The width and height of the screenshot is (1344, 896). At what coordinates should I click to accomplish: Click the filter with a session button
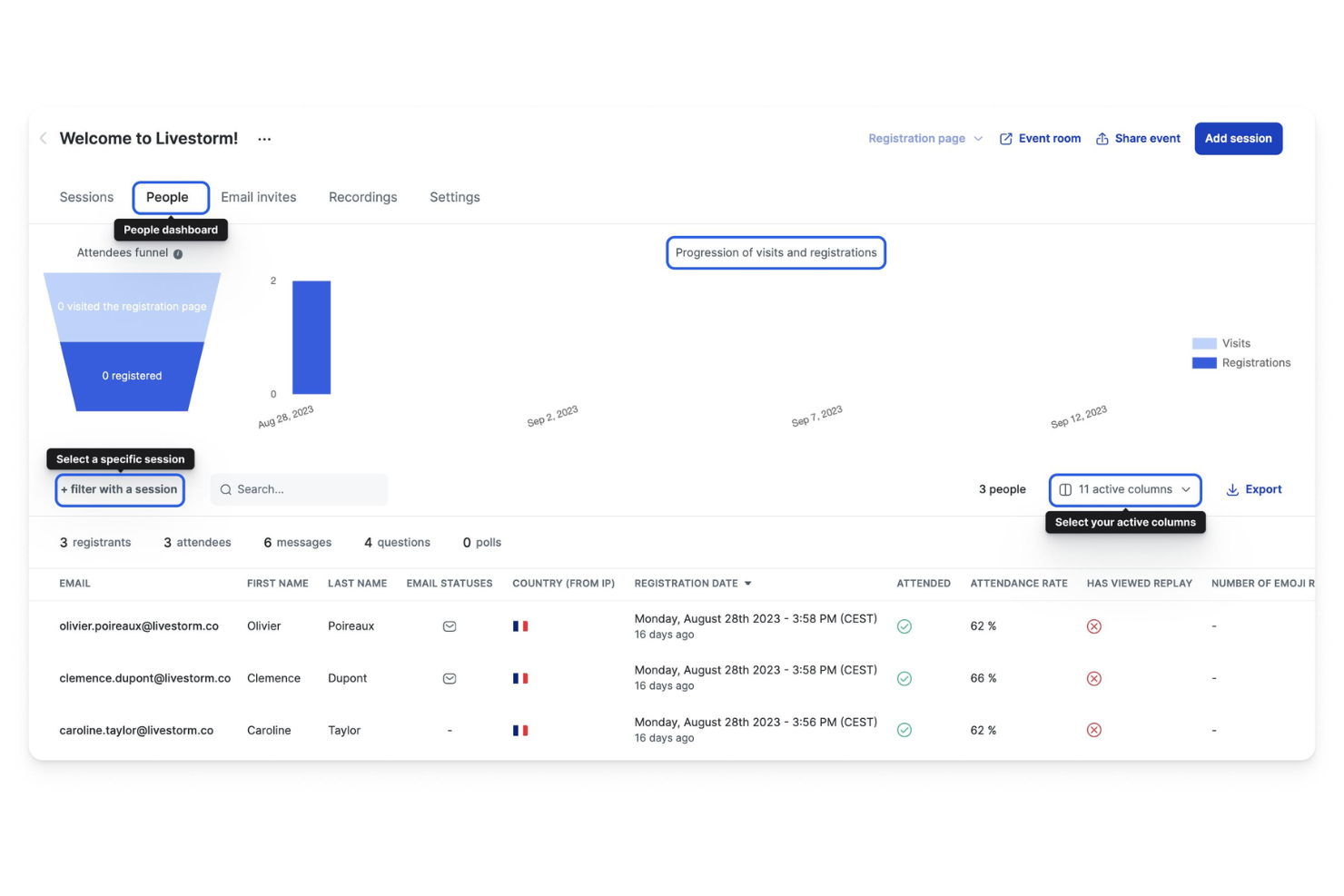(119, 489)
